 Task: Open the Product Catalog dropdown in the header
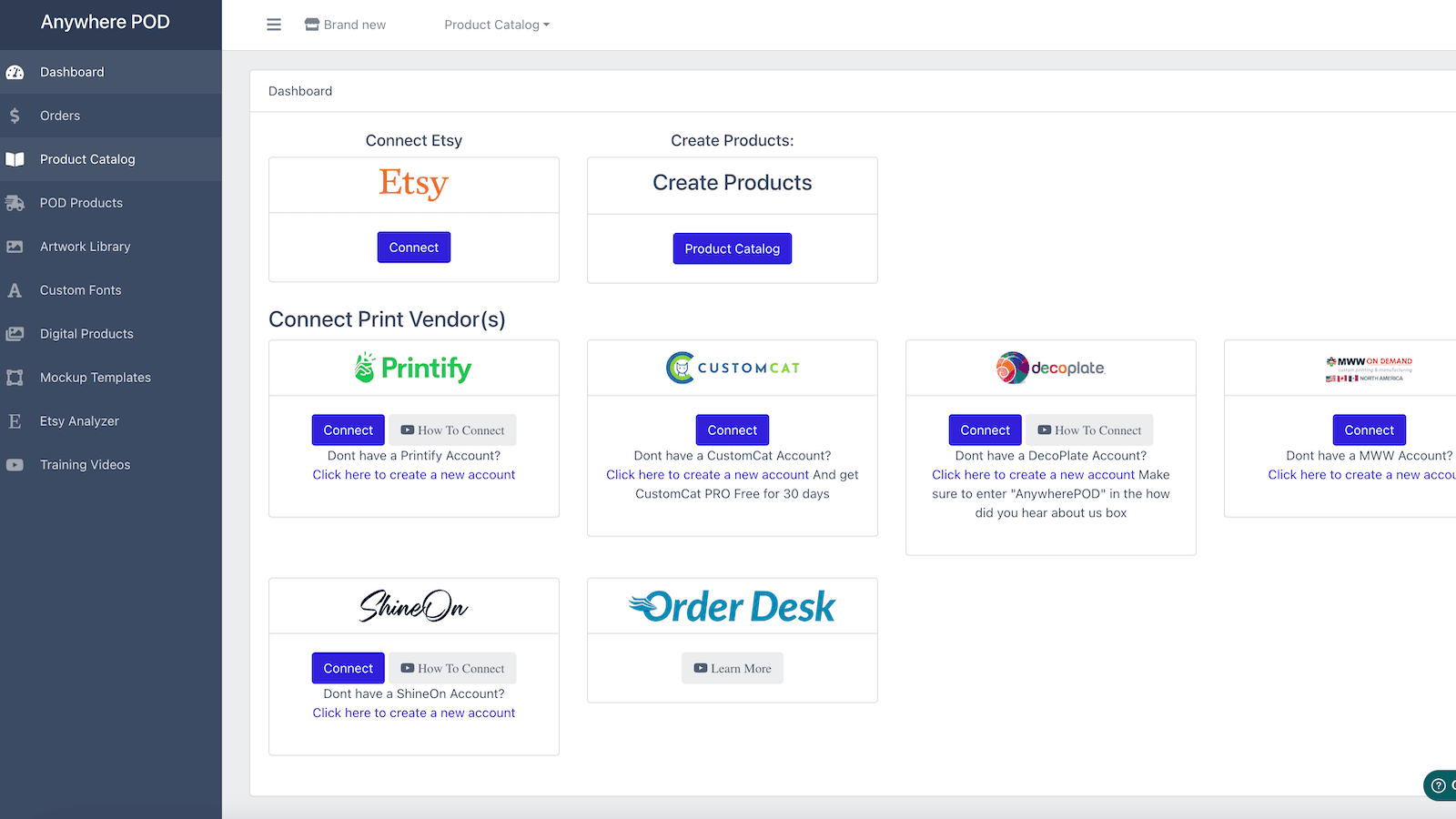click(497, 25)
